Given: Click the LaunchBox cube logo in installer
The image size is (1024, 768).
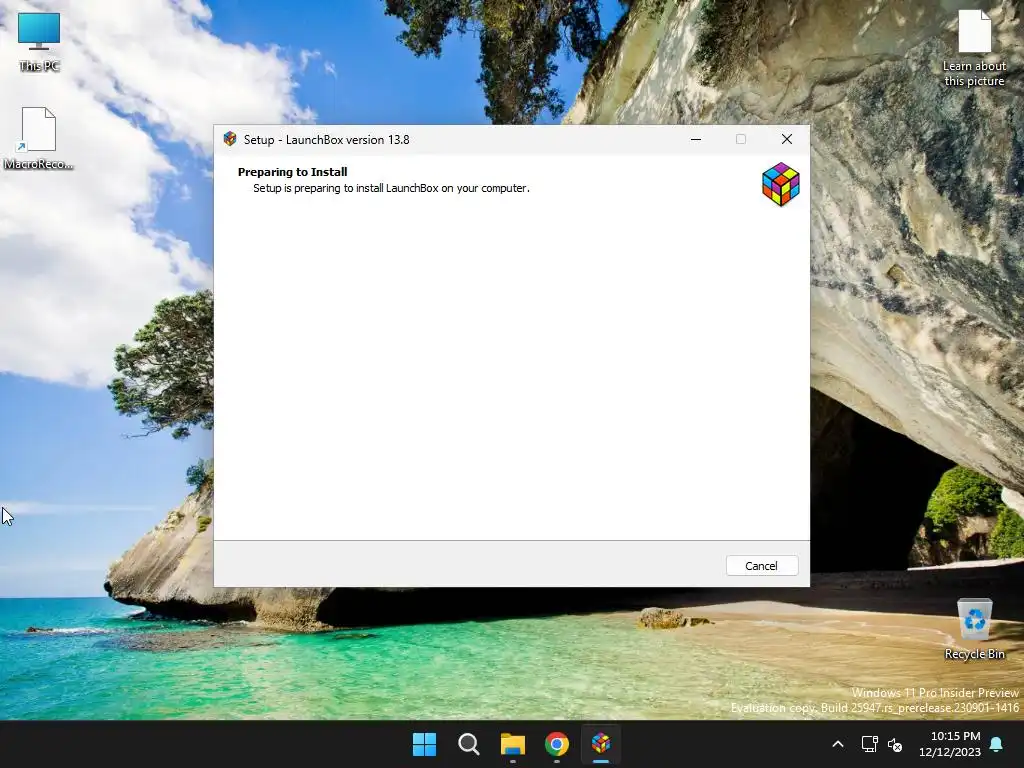Looking at the screenshot, I should point(780,185).
